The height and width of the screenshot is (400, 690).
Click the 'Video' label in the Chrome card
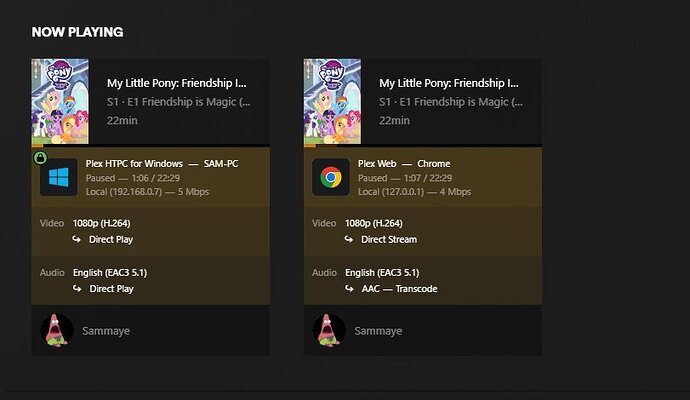coord(324,224)
